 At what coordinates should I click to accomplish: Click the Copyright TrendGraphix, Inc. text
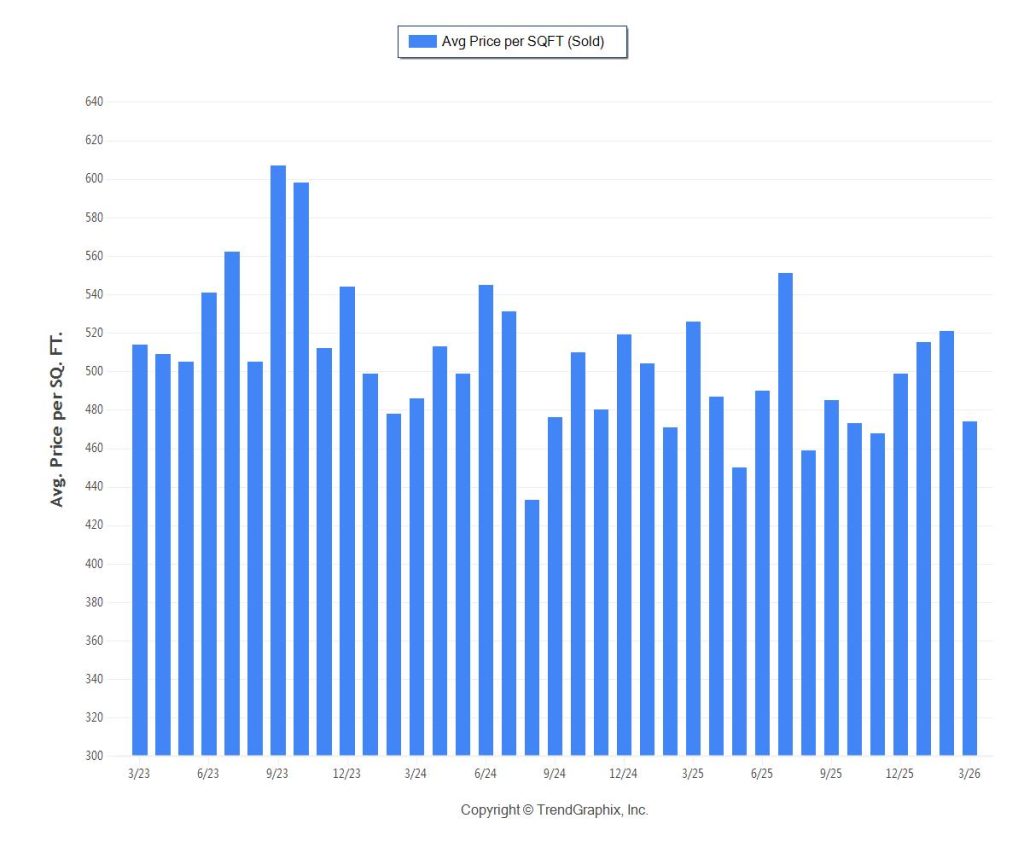click(x=554, y=811)
